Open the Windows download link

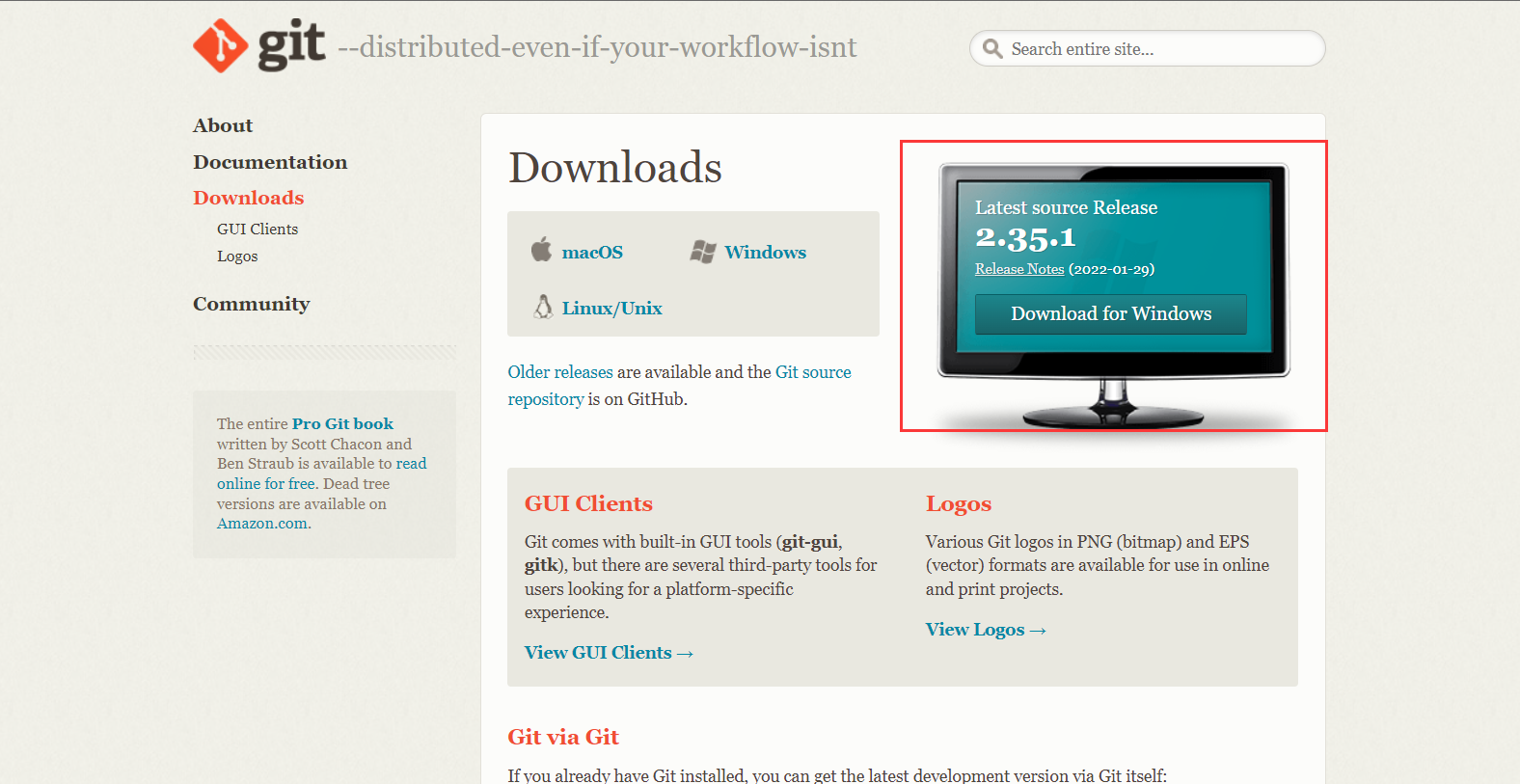766,252
